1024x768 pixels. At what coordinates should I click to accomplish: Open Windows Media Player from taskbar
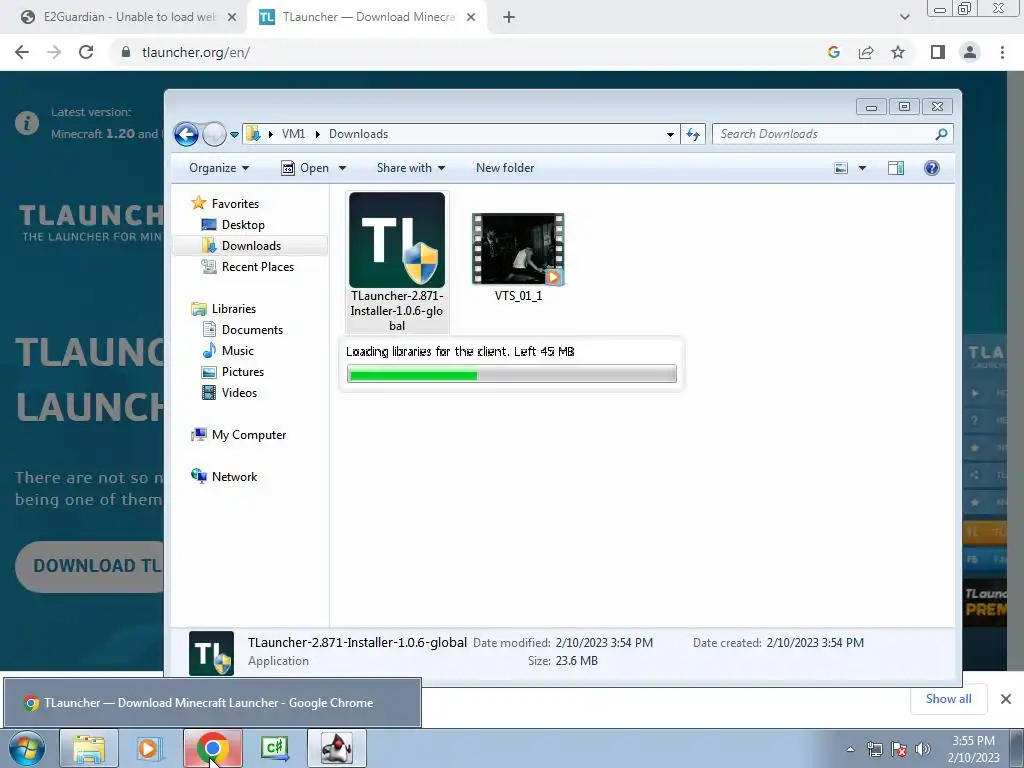150,748
